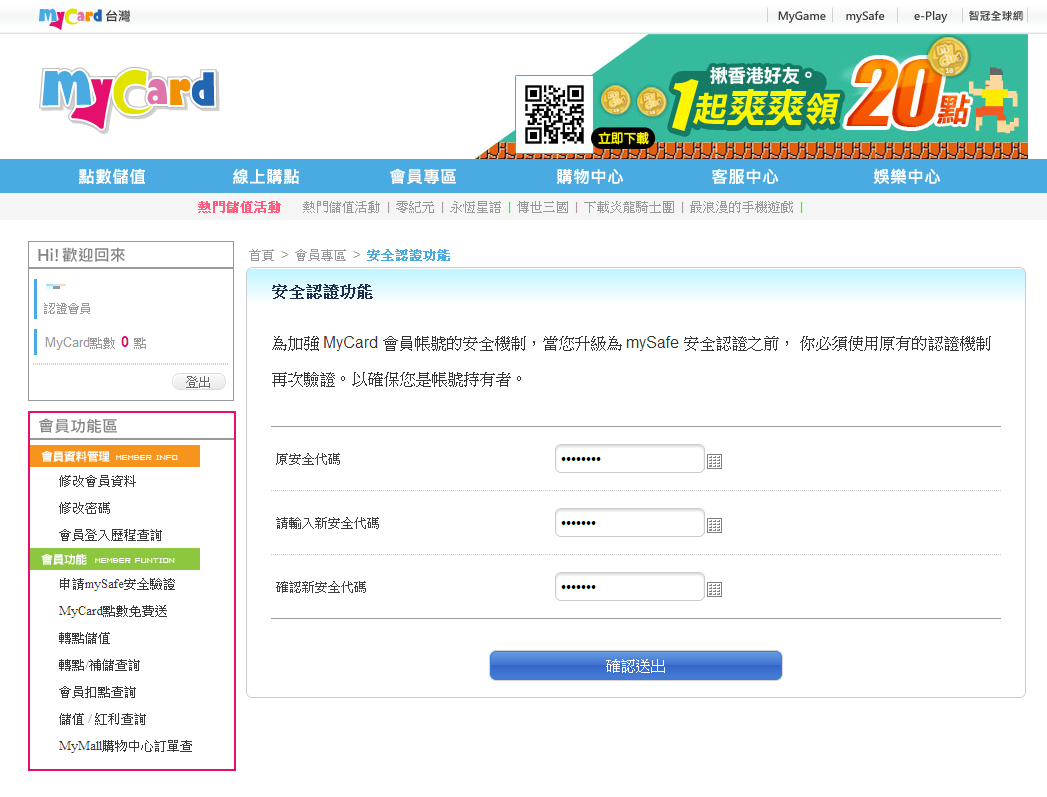This screenshot has height=797, width=1047.
Task: Focus the 原安全代碼 password field
Action: click(x=630, y=459)
